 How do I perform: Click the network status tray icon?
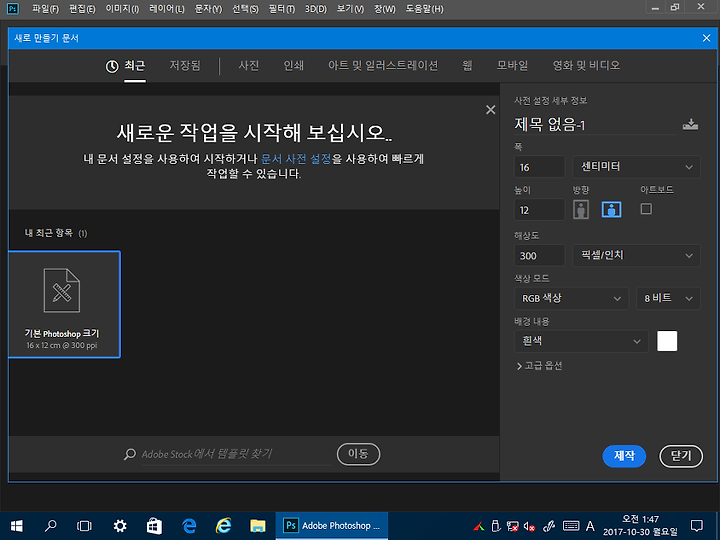coord(512,526)
